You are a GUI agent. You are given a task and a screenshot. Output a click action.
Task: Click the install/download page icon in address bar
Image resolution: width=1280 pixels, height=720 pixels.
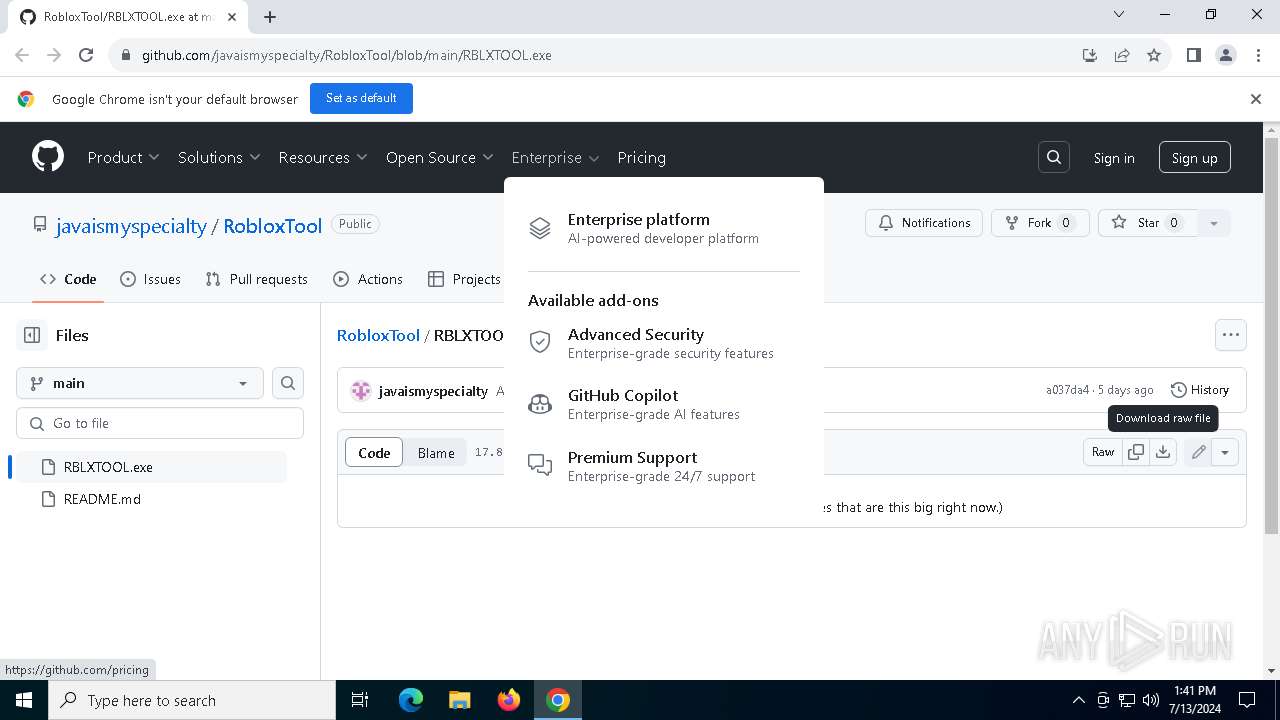point(1090,55)
